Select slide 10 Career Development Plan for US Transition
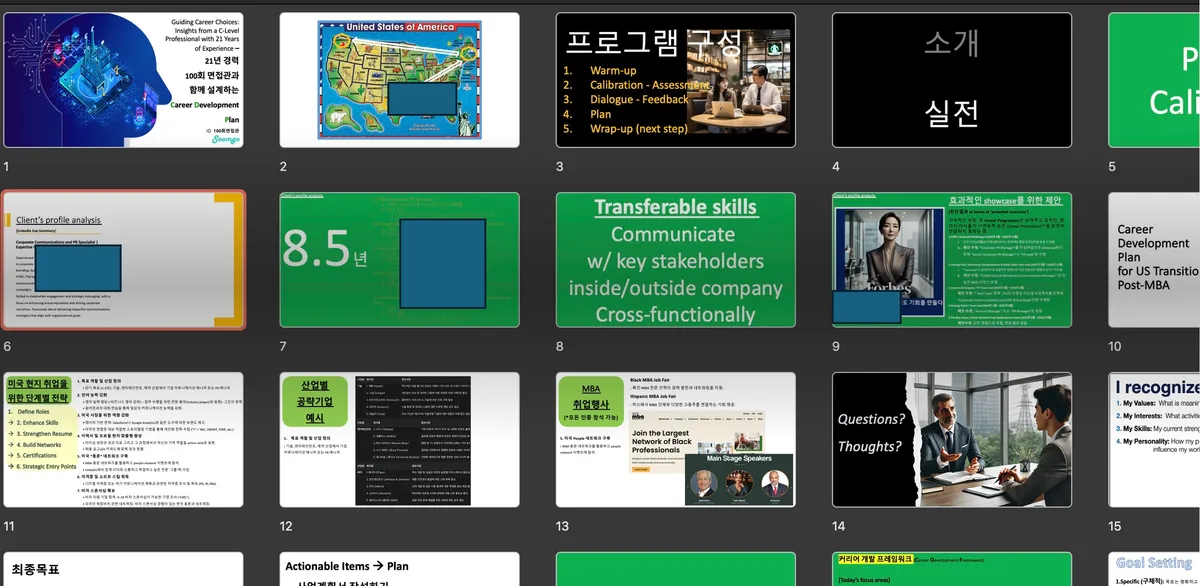Viewport: 1200px width, 586px height. pos(1154,260)
